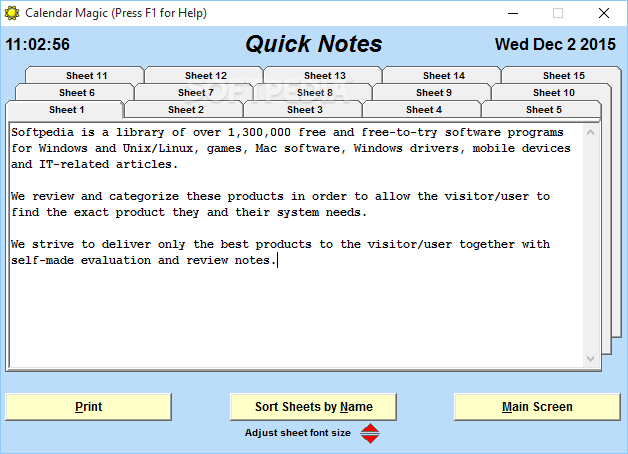This screenshot has width=628, height=454.
Task: Open the Sheet 3 tab
Action: [x=305, y=110]
